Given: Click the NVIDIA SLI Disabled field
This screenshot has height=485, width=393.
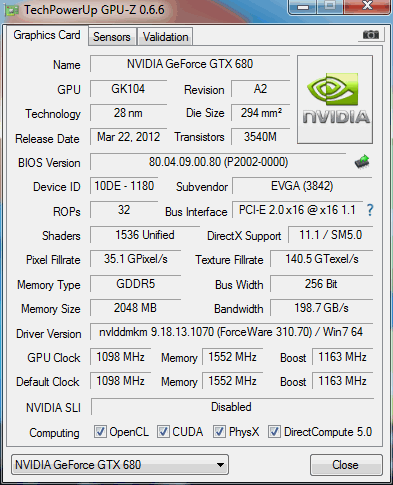Looking at the screenshot, I should [232, 407].
